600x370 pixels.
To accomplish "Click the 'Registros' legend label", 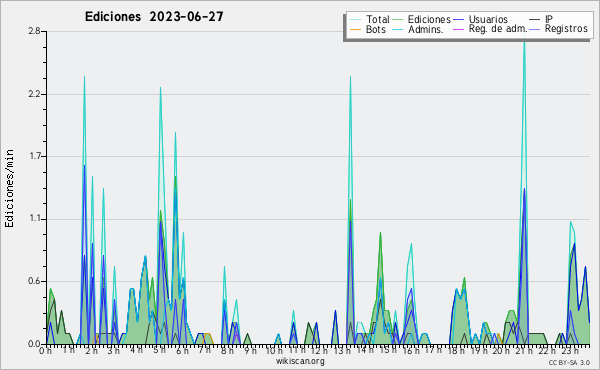I will point(566,29).
